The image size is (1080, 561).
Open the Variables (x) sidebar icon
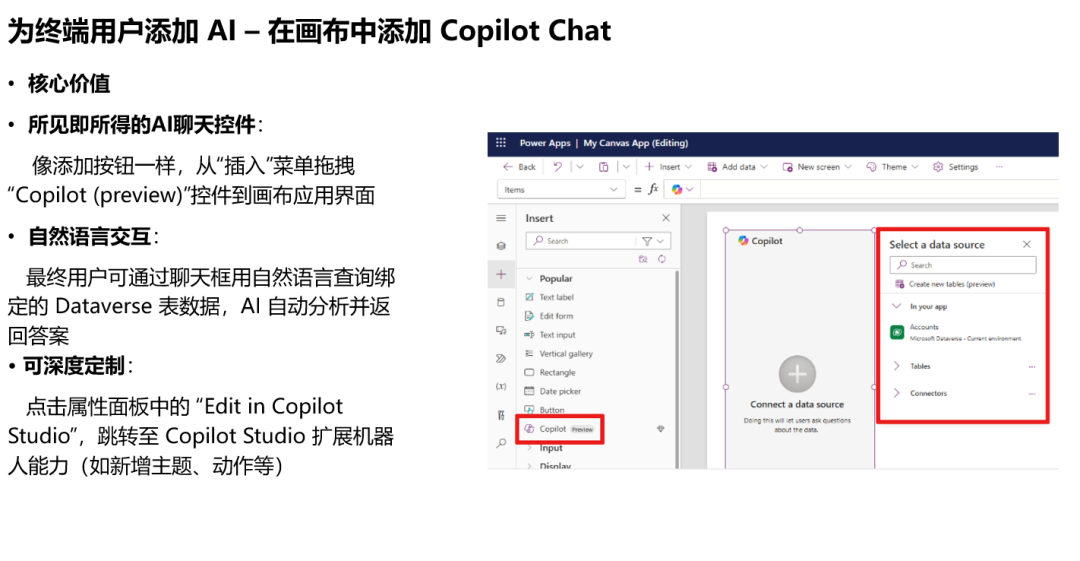(501, 386)
